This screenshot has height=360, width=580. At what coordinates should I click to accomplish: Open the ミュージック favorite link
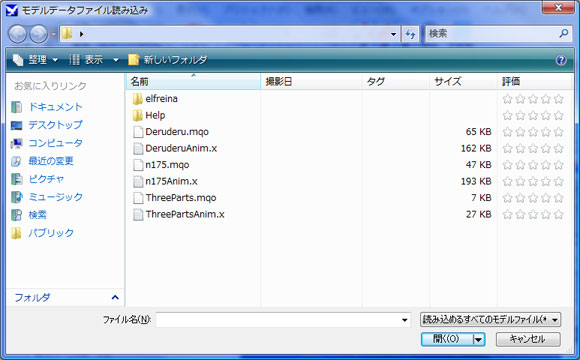(x=55, y=197)
